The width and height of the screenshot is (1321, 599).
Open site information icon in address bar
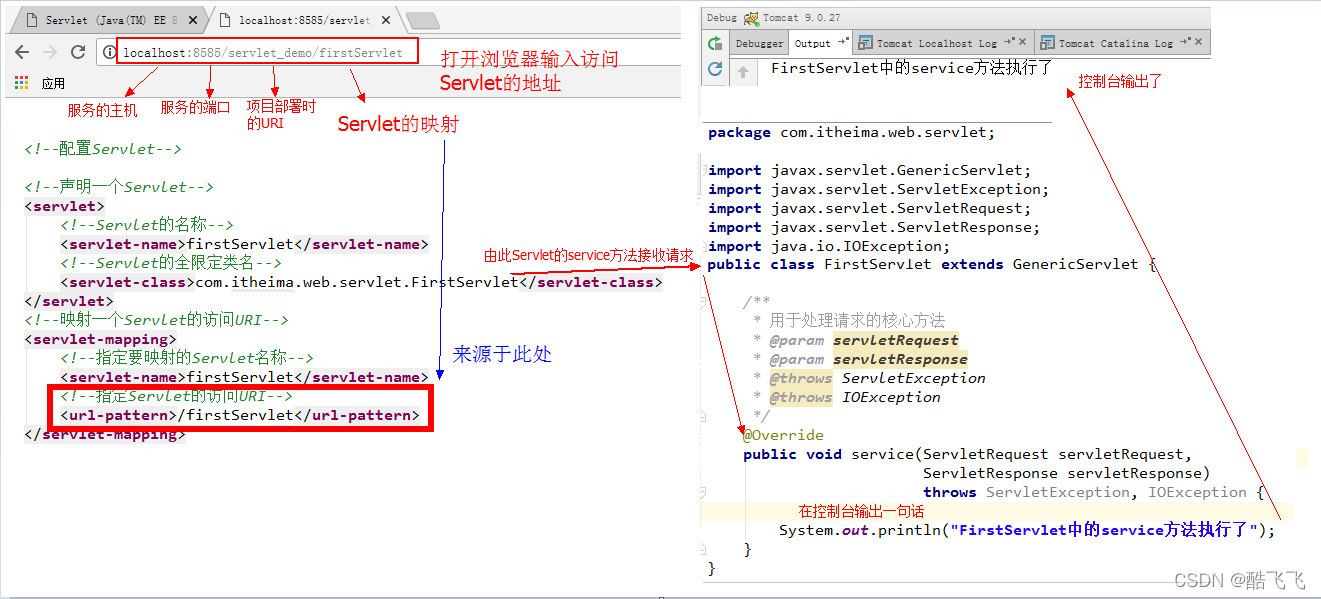pyautogui.click(x=109, y=52)
